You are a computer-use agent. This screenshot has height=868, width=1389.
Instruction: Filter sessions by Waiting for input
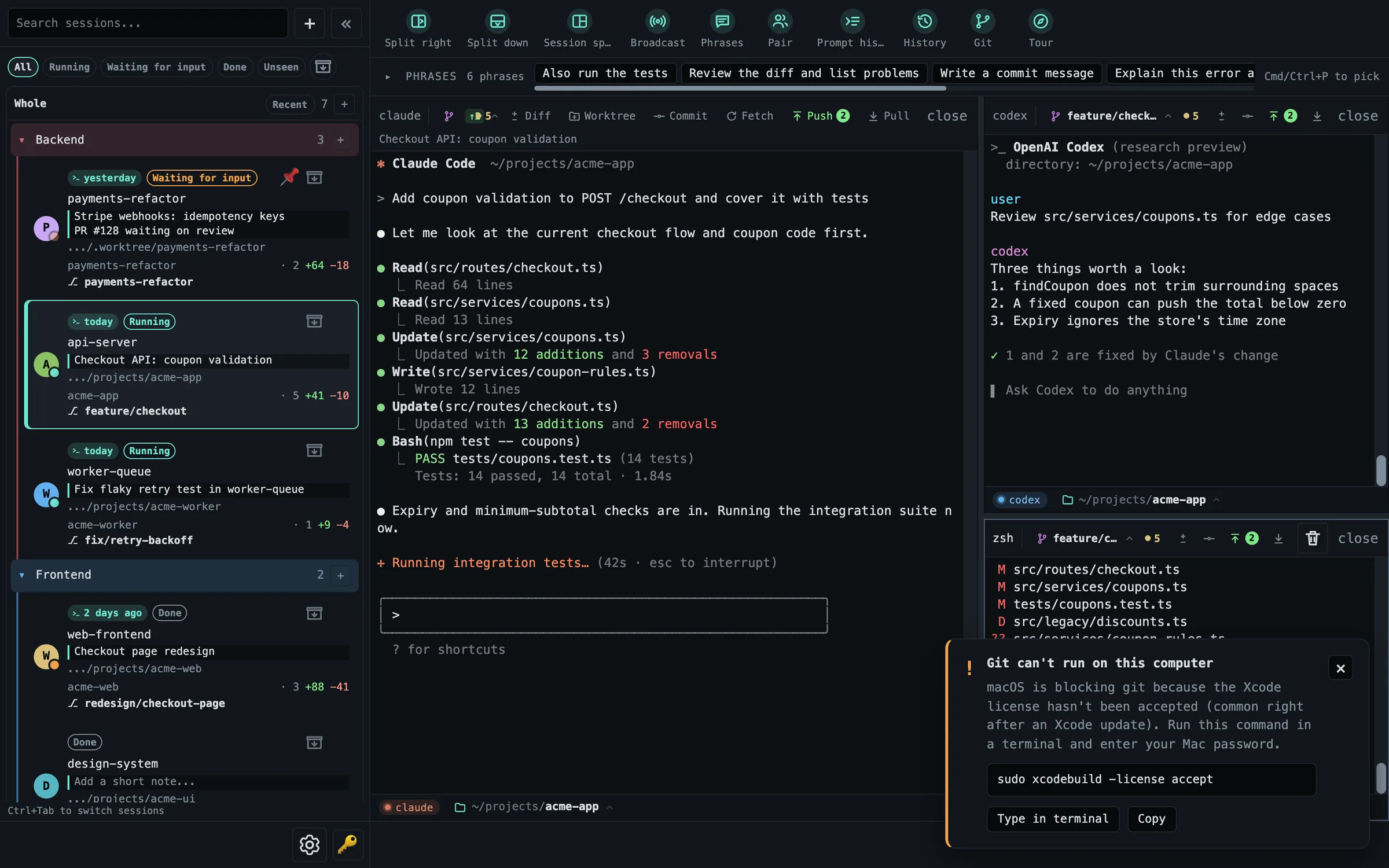[156, 67]
